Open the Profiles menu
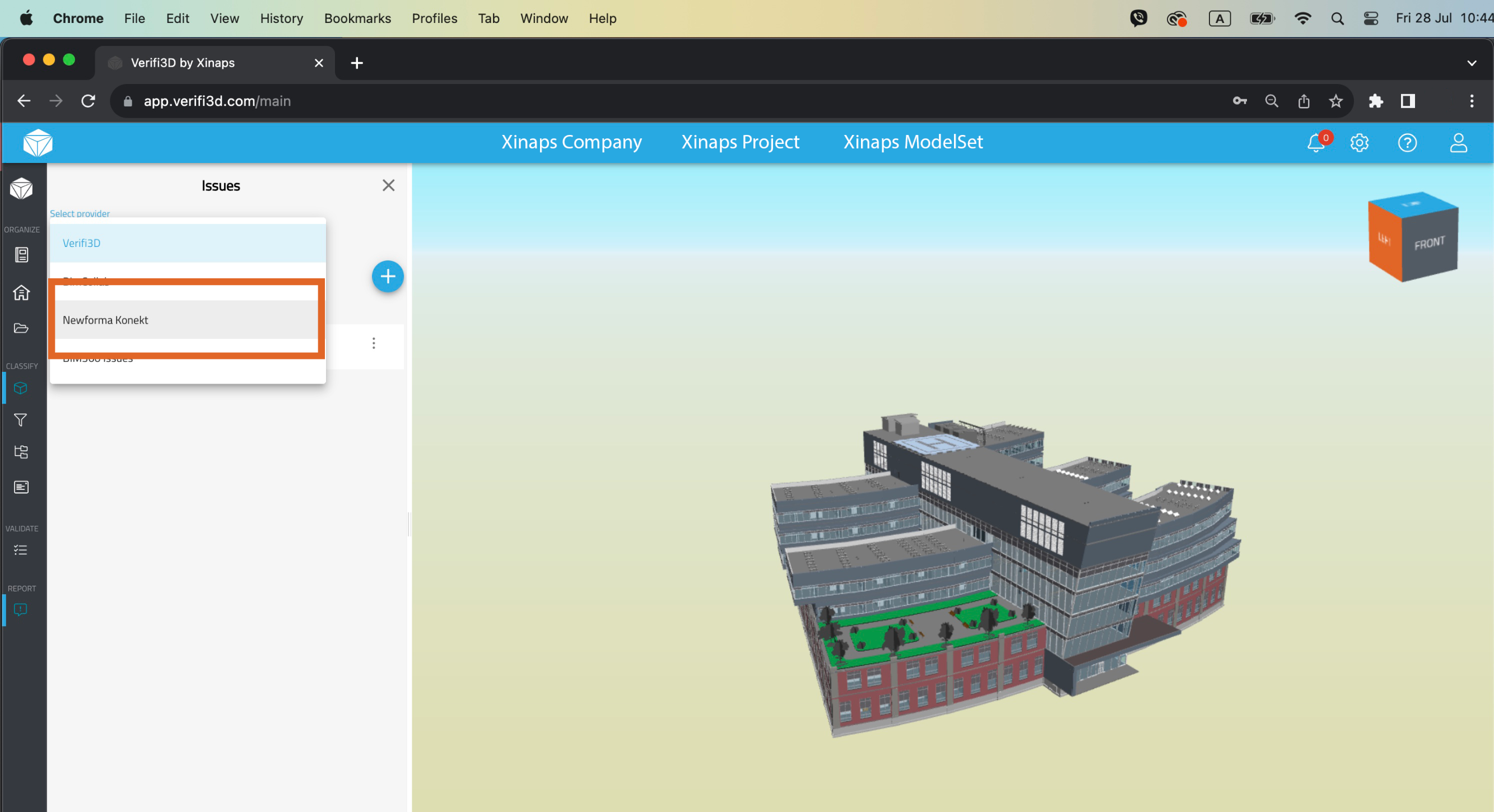 [x=434, y=18]
